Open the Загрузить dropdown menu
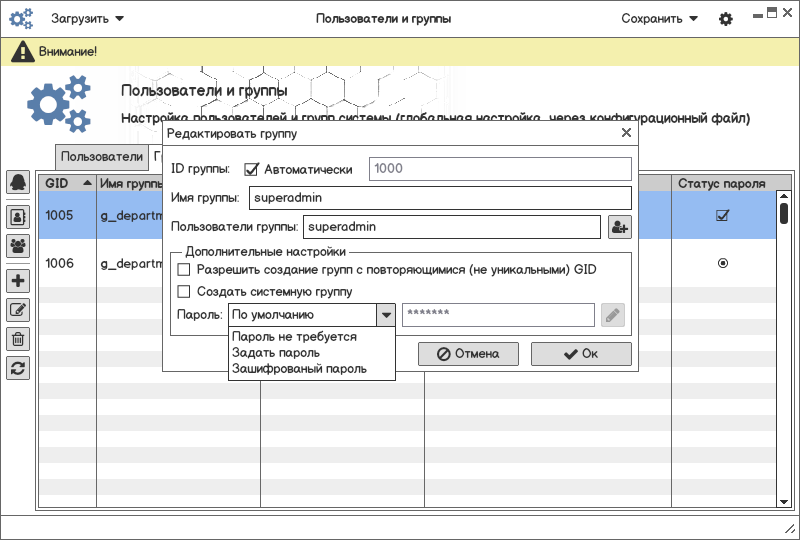 point(88,19)
